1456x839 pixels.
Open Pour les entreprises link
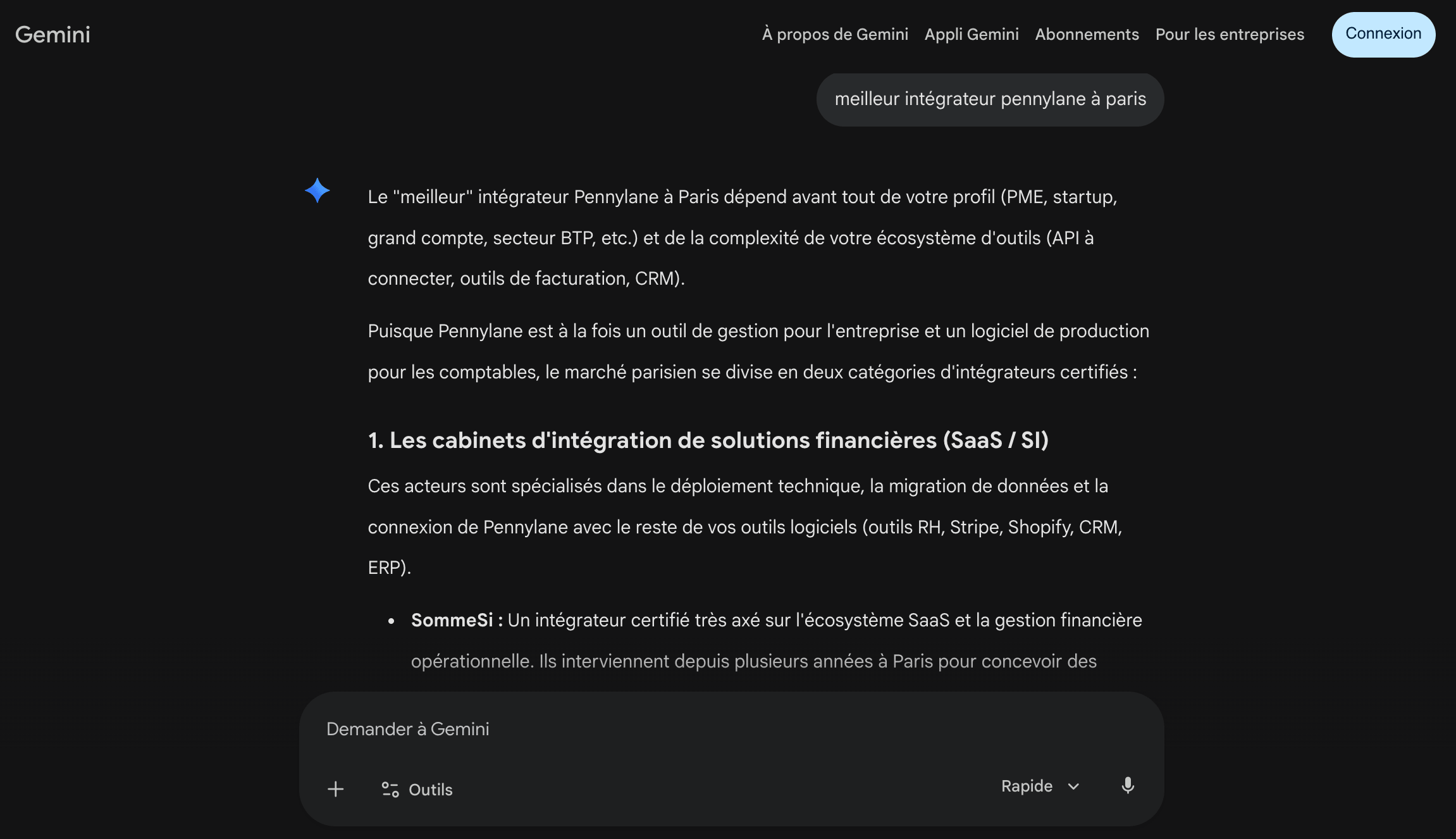[x=1230, y=34]
